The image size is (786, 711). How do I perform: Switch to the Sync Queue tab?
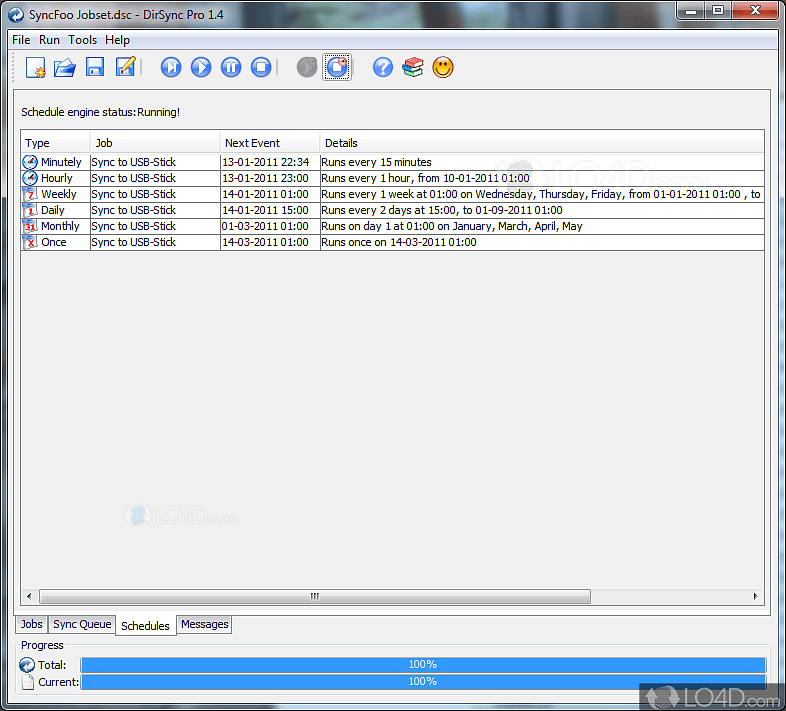coord(82,624)
